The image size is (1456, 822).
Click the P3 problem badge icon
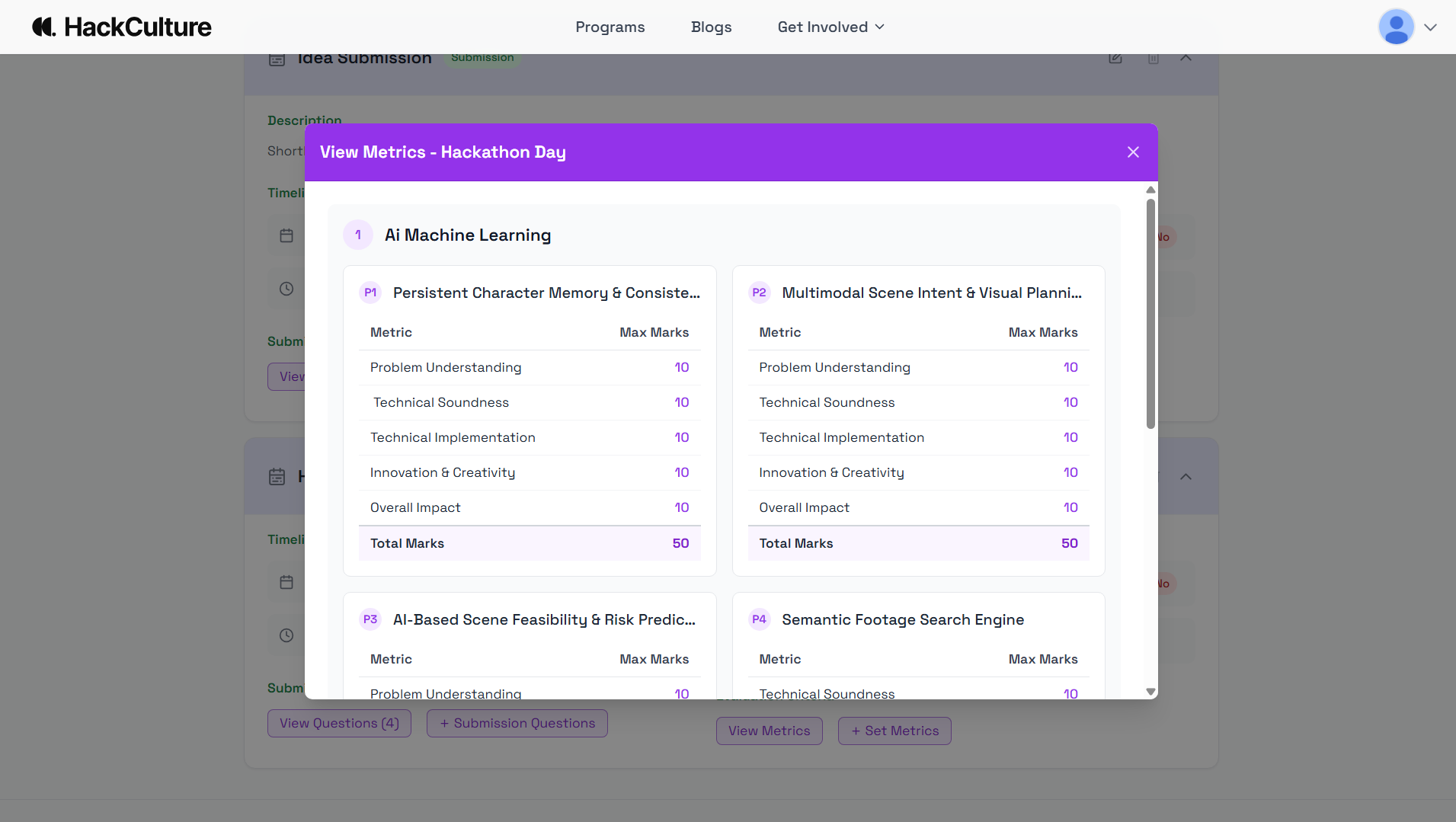(370, 619)
